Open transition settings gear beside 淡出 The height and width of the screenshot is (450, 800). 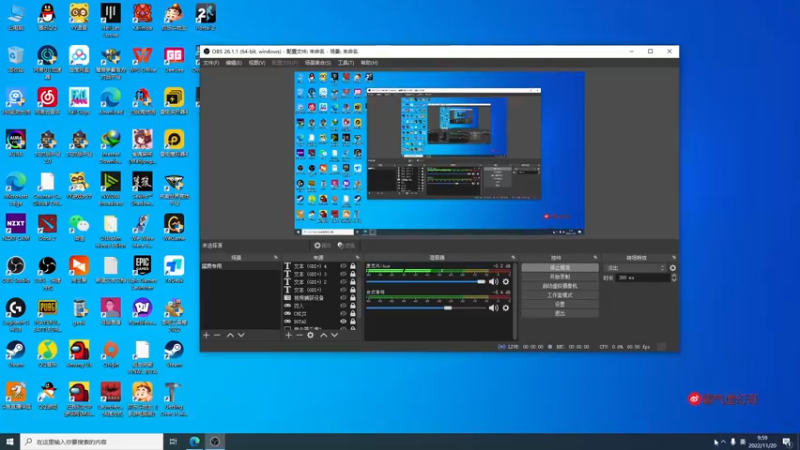(672, 268)
